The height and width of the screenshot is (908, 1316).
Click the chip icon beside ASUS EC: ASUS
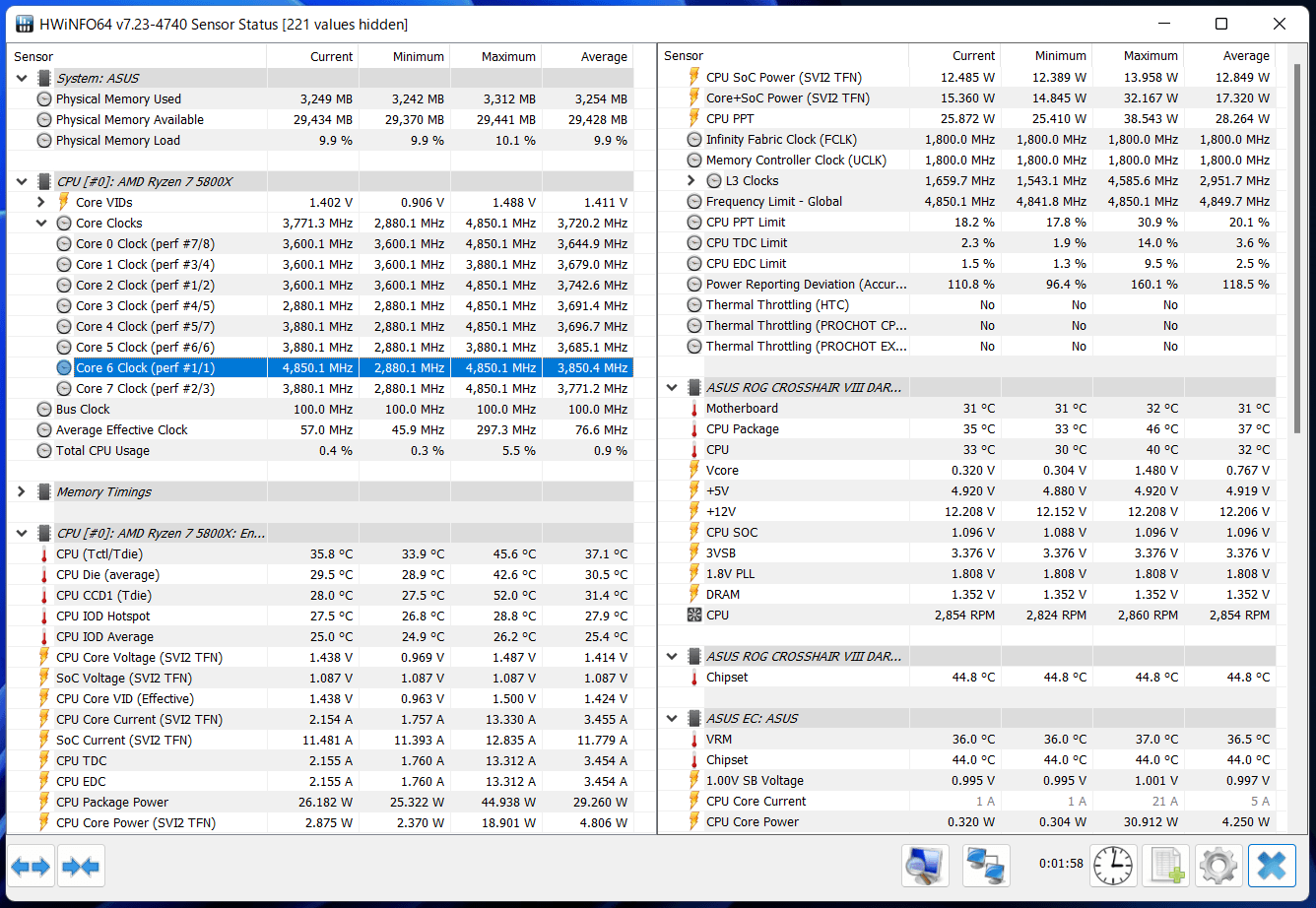[694, 718]
